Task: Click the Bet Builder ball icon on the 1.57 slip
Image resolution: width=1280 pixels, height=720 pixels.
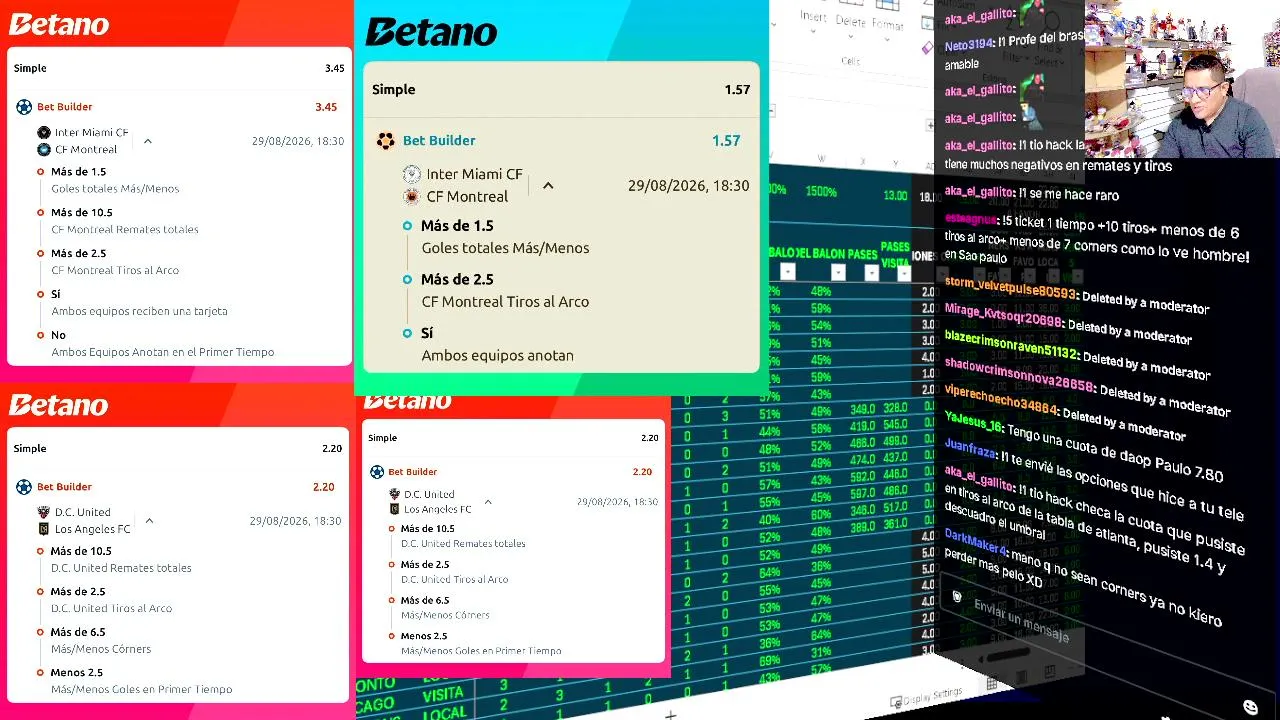Action: (385, 141)
